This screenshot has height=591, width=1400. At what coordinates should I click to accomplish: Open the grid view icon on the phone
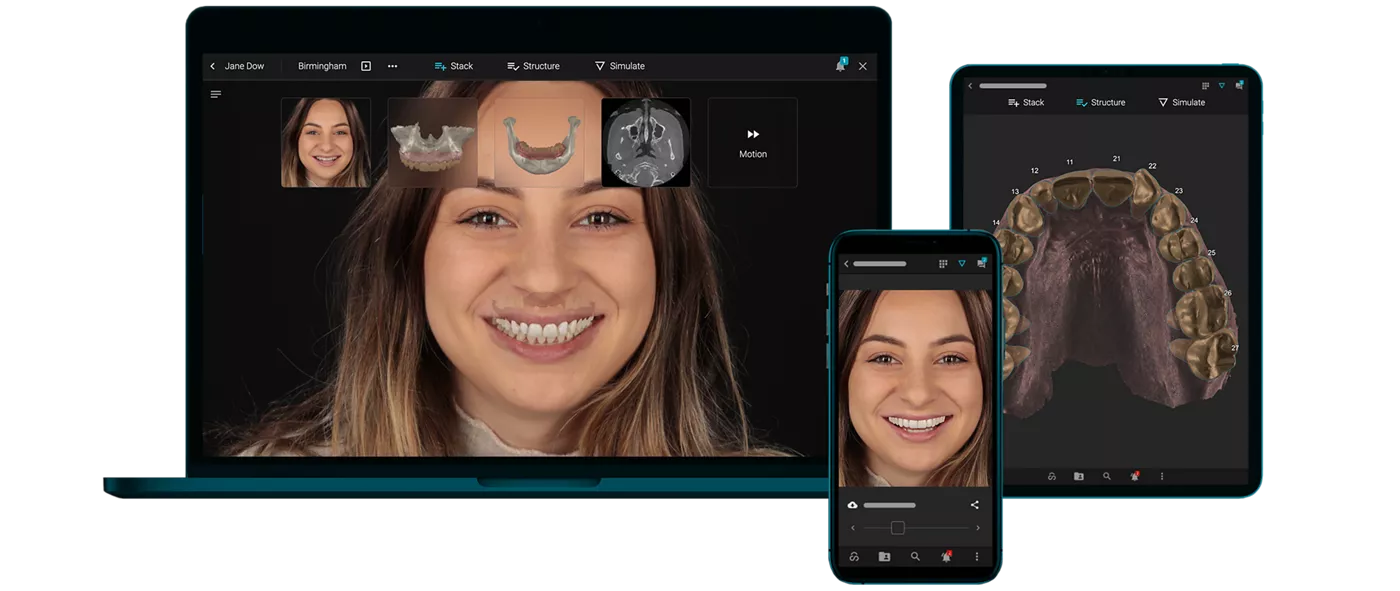tap(943, 264)
